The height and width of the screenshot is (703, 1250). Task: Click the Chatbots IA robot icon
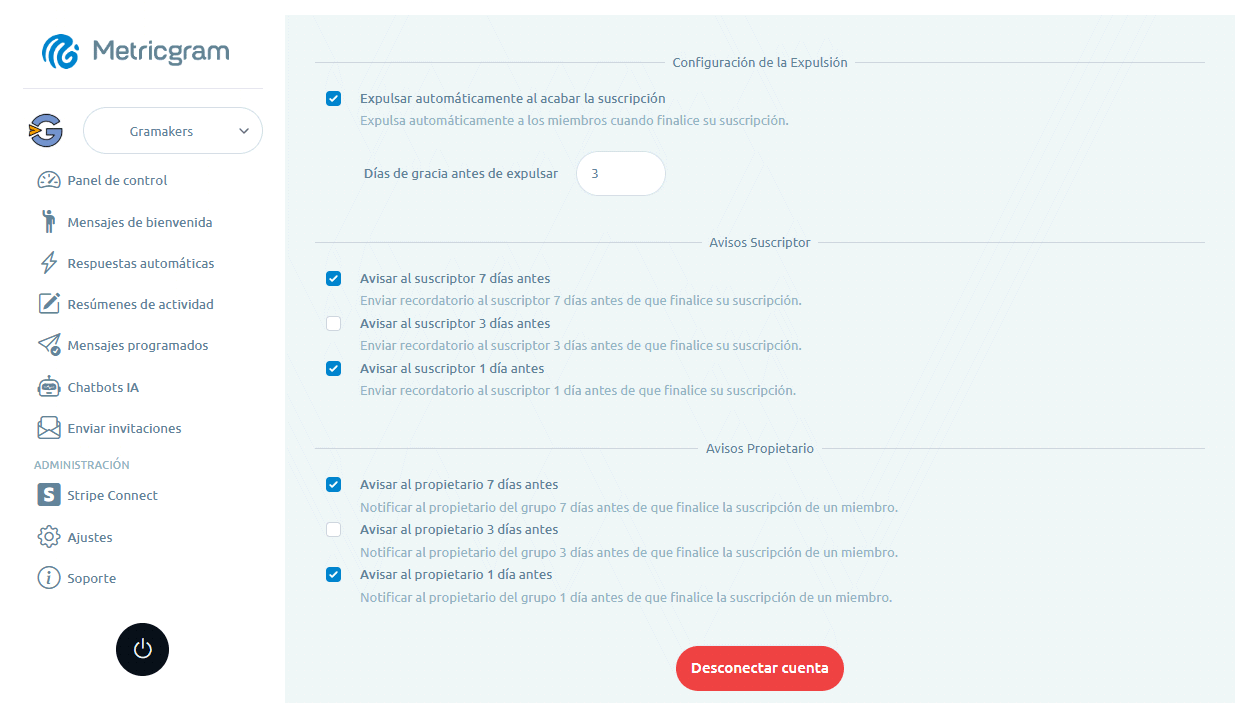[x=49, y=387]
